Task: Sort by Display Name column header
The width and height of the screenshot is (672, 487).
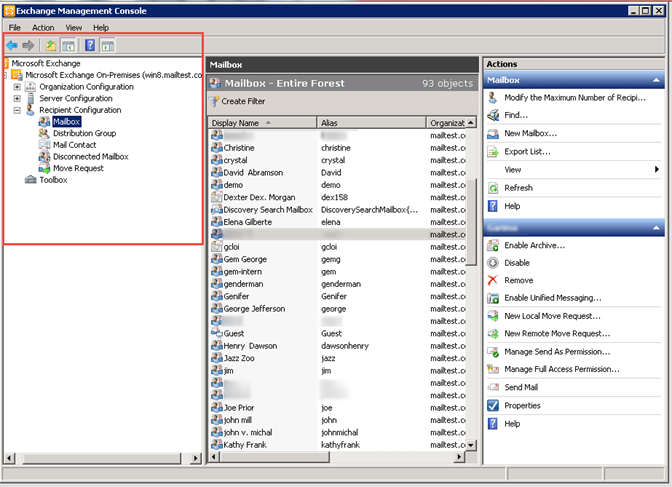Action: point(262,123)
